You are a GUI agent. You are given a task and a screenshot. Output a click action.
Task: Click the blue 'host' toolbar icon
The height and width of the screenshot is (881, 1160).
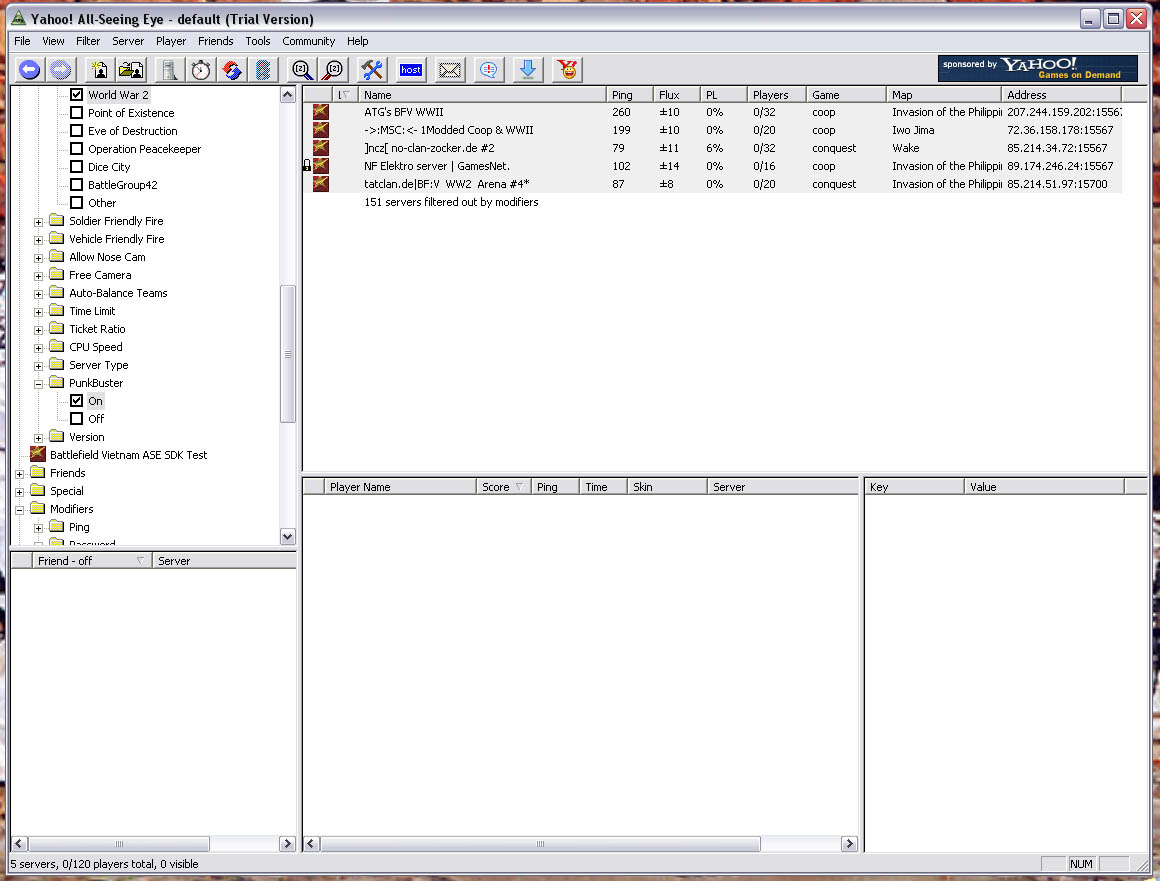click(410, 69)
